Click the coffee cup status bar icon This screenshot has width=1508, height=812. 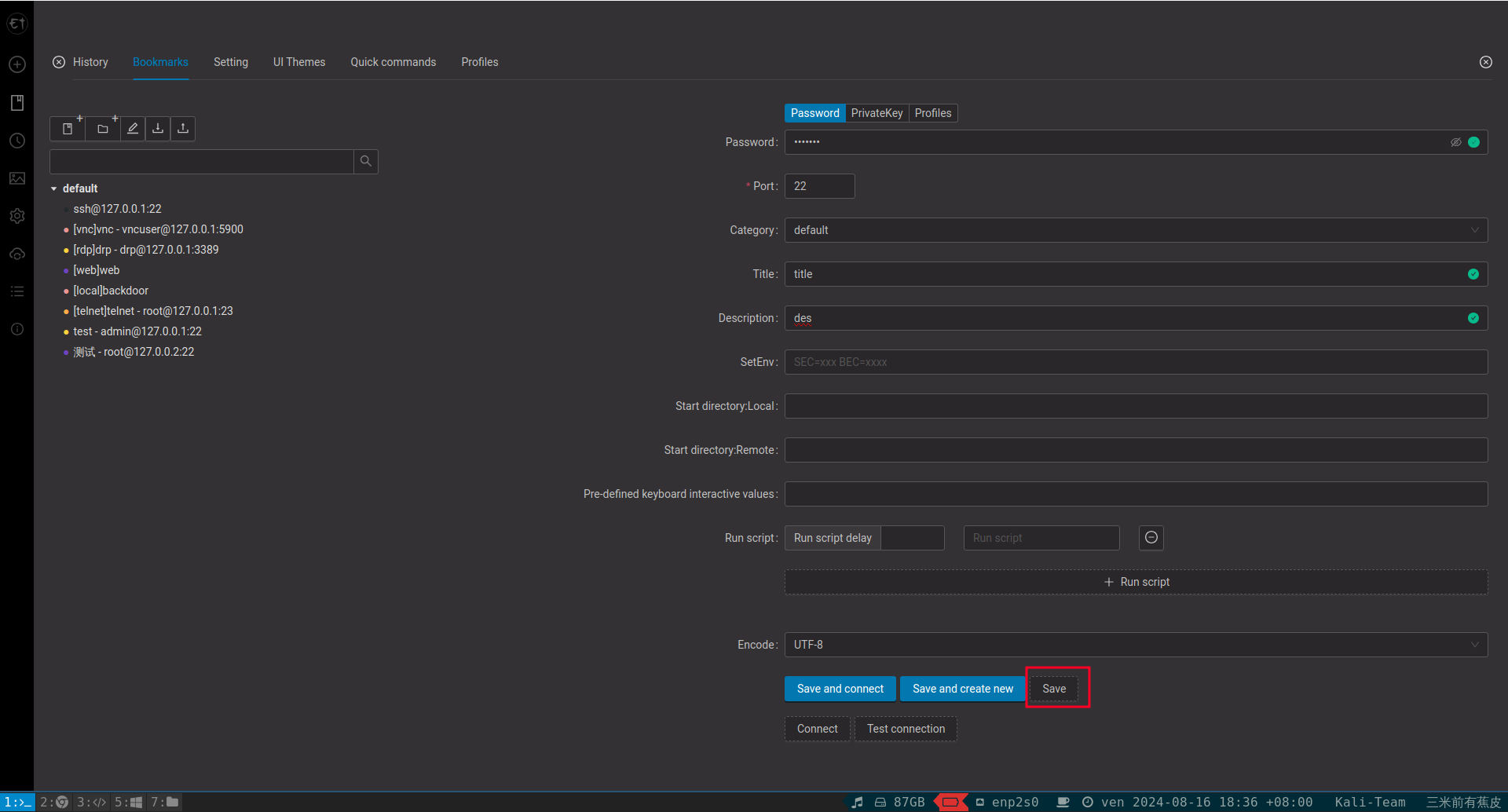point(1063,802)
